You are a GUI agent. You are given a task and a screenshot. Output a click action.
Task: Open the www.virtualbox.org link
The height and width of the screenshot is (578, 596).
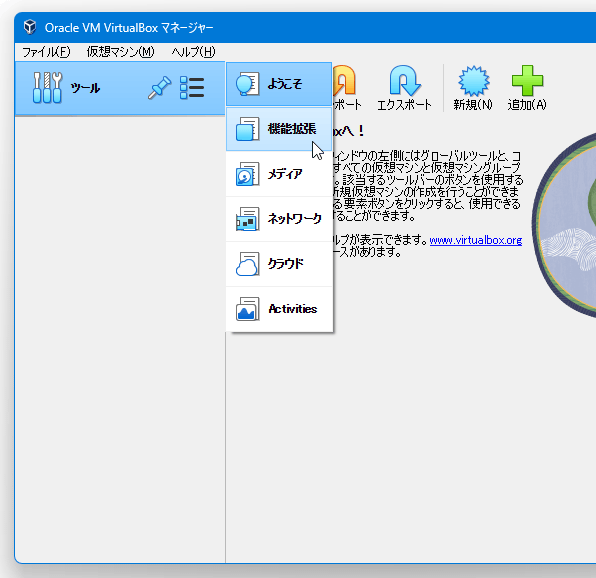click(x=476, y=240)
